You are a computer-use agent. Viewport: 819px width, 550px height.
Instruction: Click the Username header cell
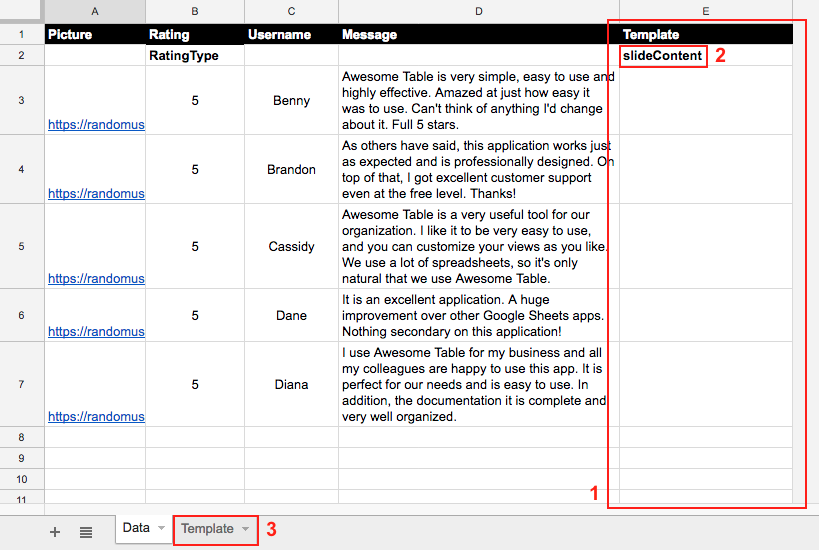coord(291,34)
